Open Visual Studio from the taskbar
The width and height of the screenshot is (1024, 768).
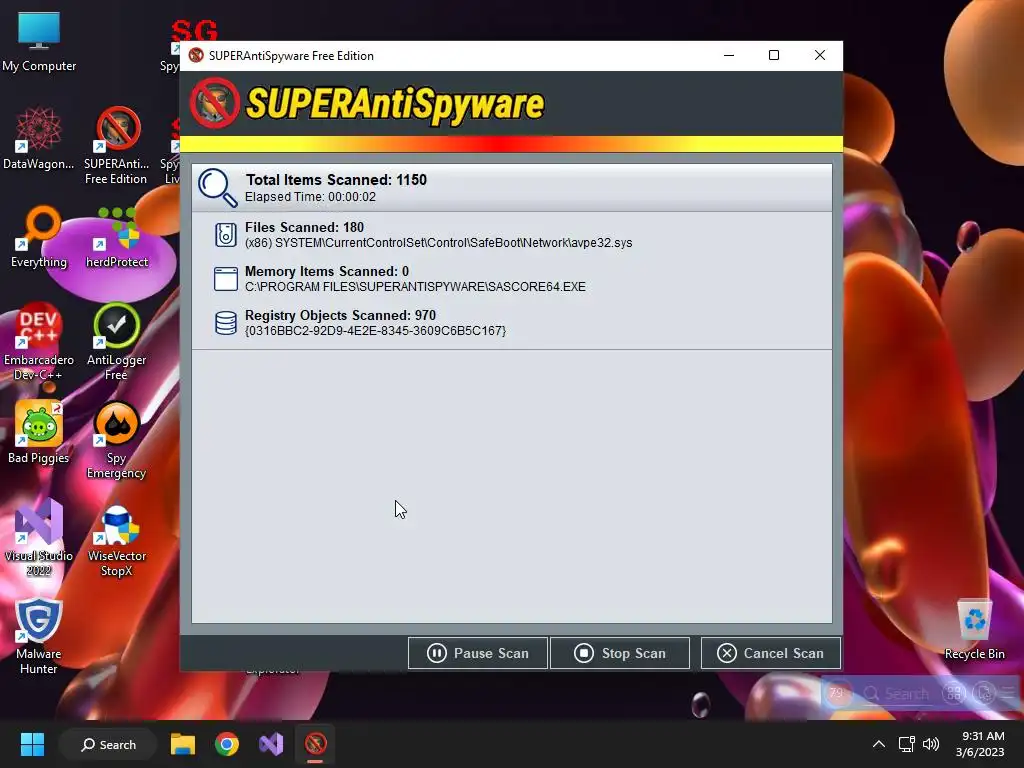click(271, 744)
